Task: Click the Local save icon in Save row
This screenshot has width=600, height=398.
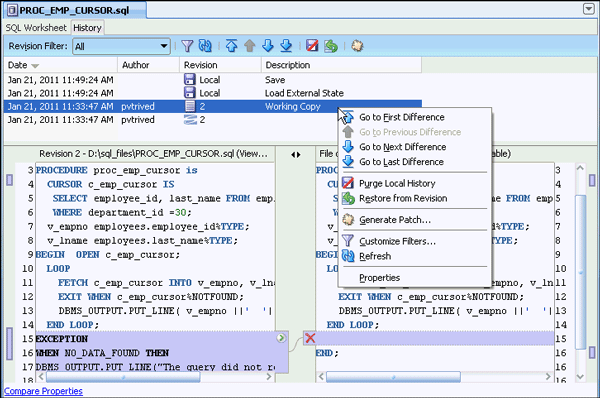Action: (x=189, y=80)
